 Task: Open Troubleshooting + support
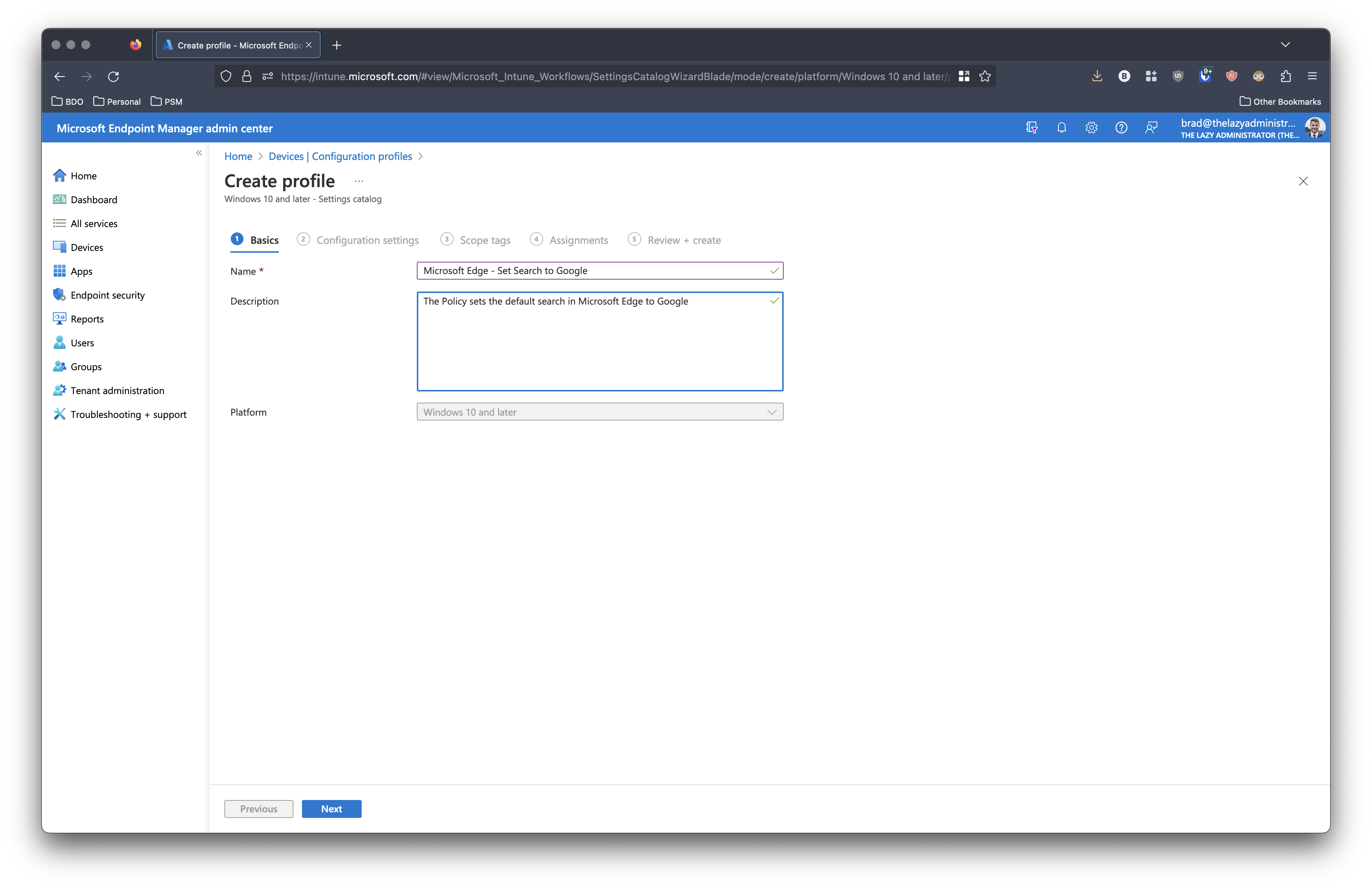tap(120, 414)
